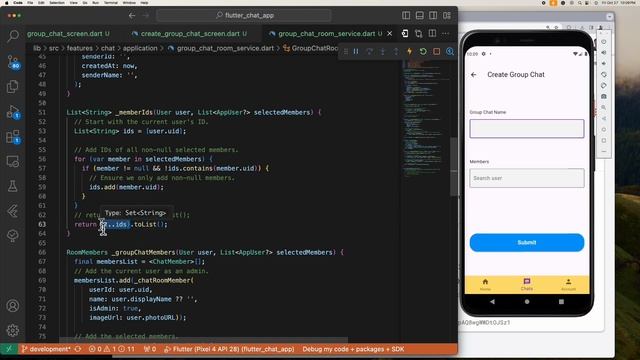
Task: Open the Accounts menu in activity bar
Action: 13,306
